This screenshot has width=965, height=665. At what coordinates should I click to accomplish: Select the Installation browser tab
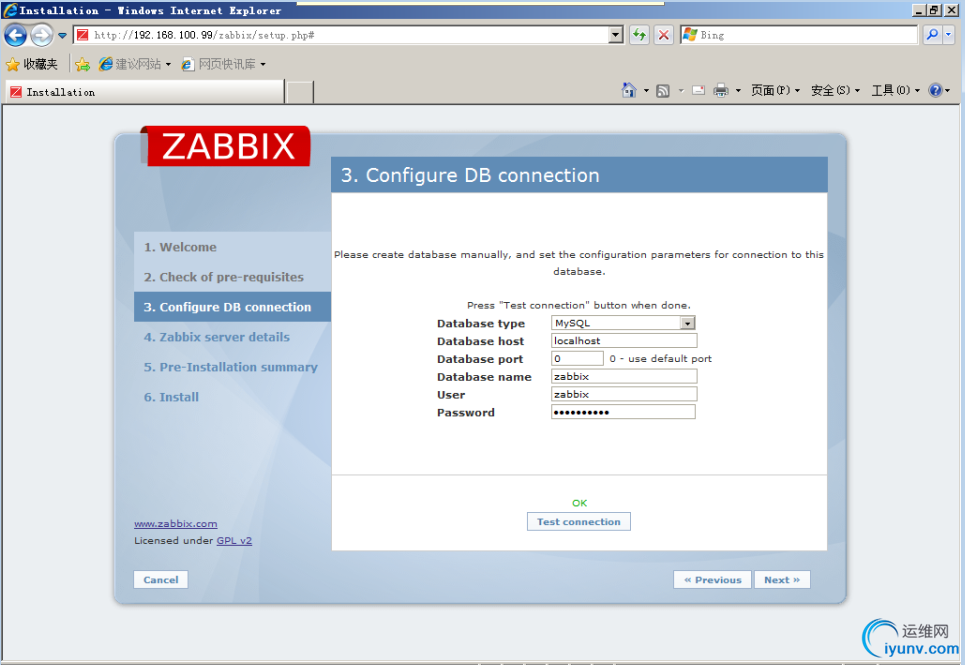145,92
